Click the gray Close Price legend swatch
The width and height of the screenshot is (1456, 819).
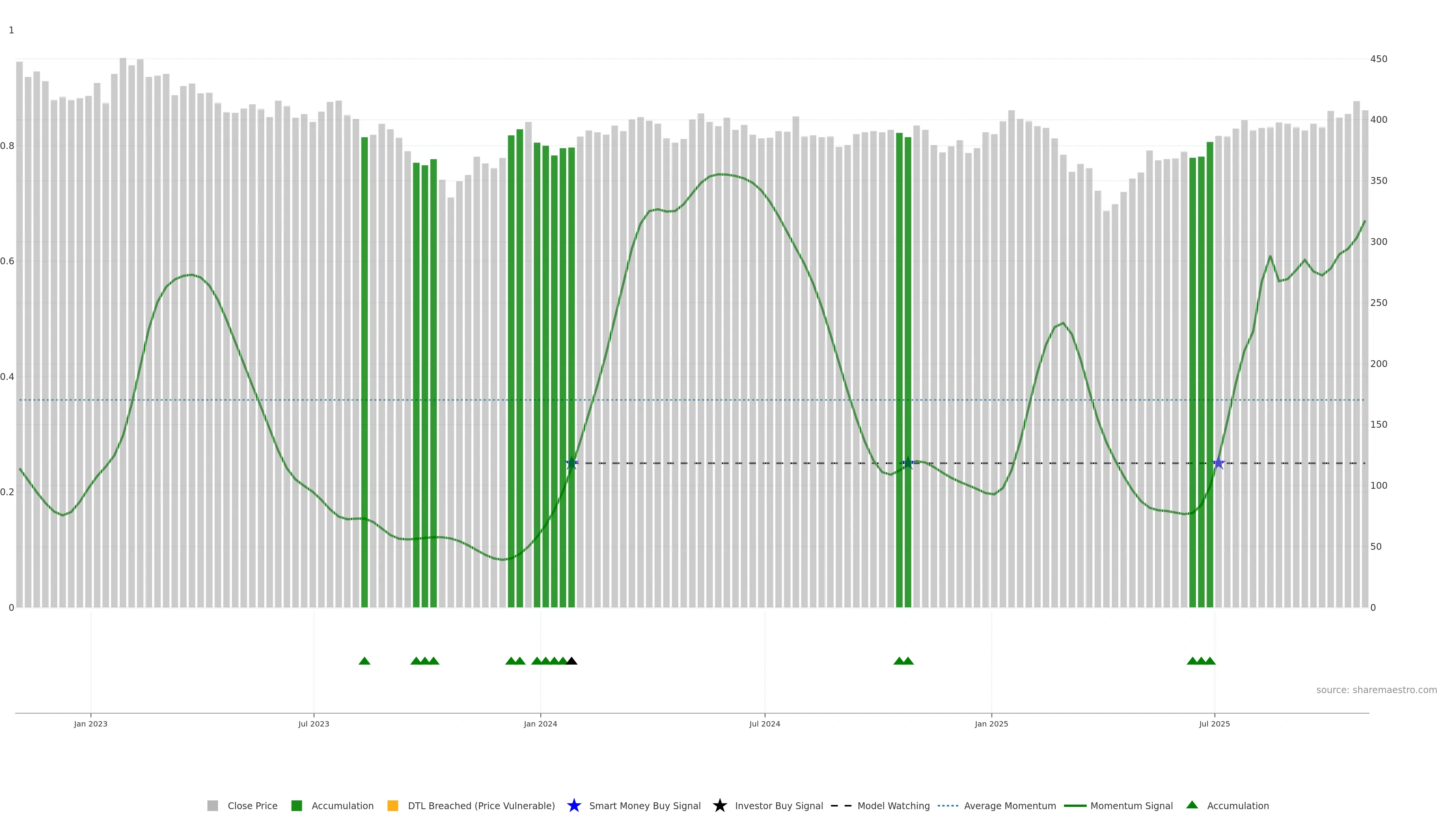212,806
